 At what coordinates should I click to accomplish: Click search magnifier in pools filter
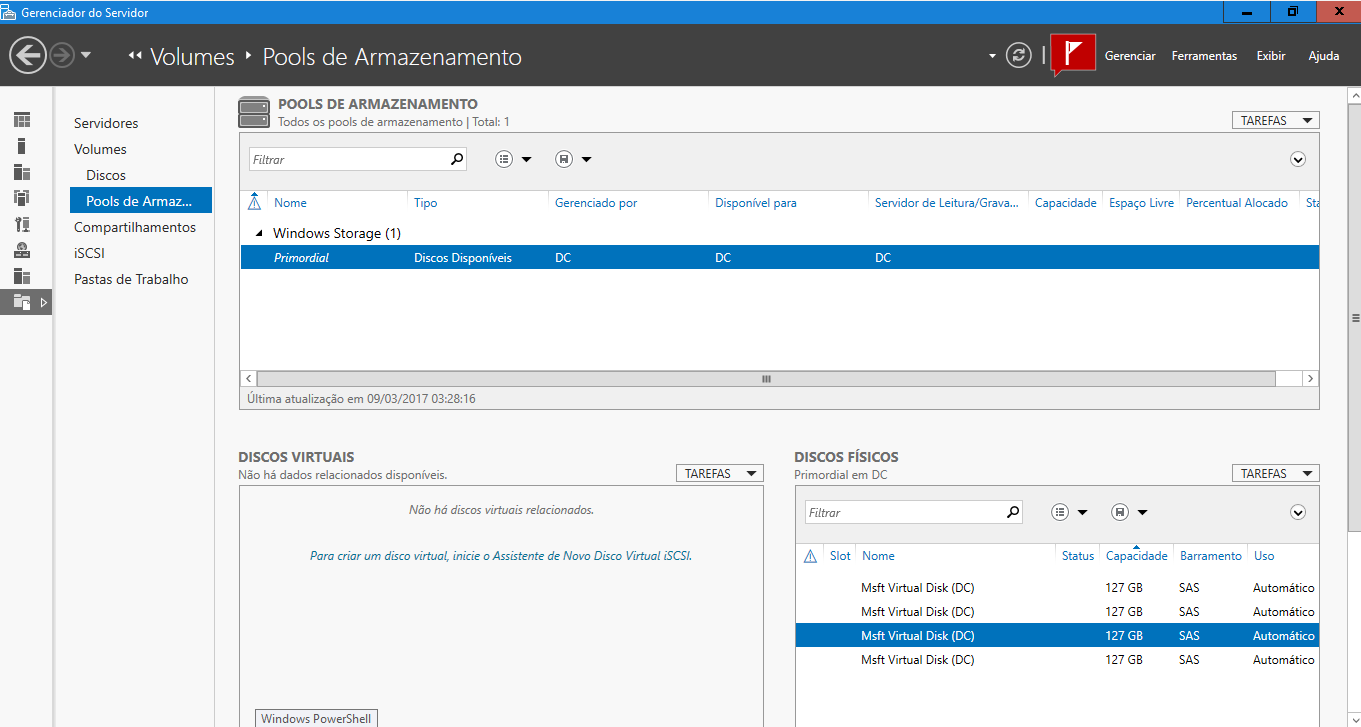457,159
